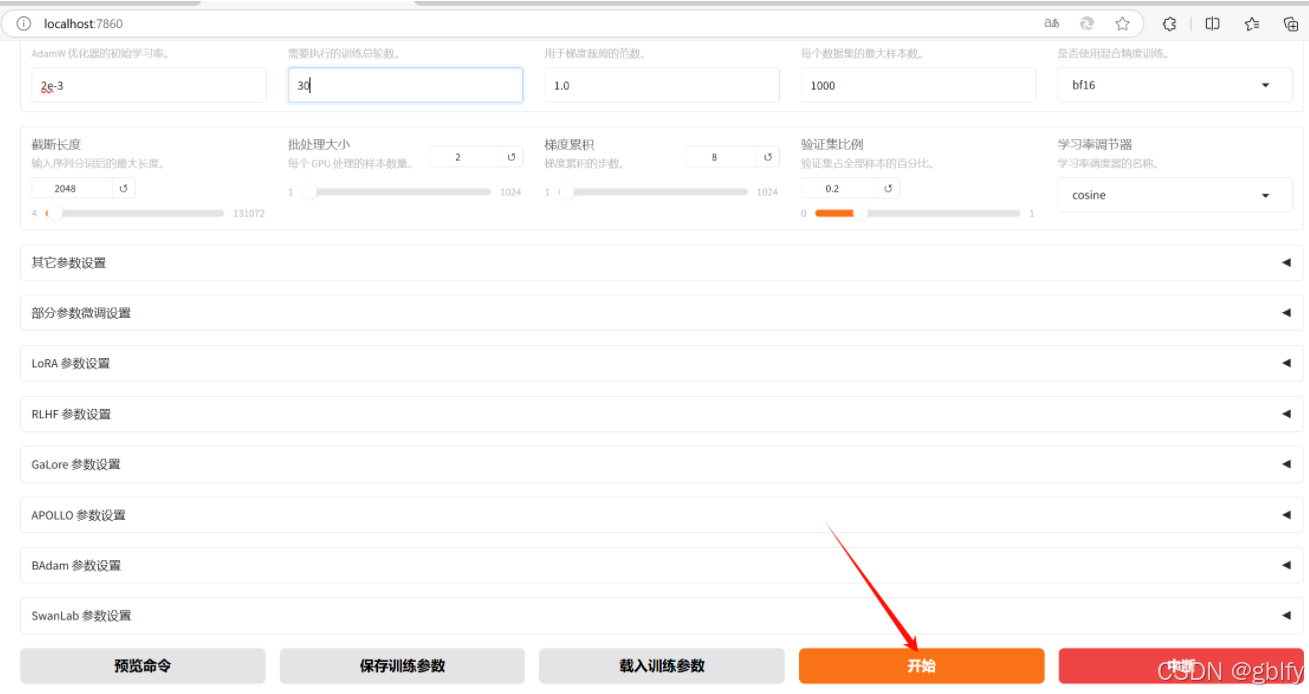The width and height of the screenshot is (1309, 694).
Task: Expand the LoRA 参数设置 section
Action: 662,363
